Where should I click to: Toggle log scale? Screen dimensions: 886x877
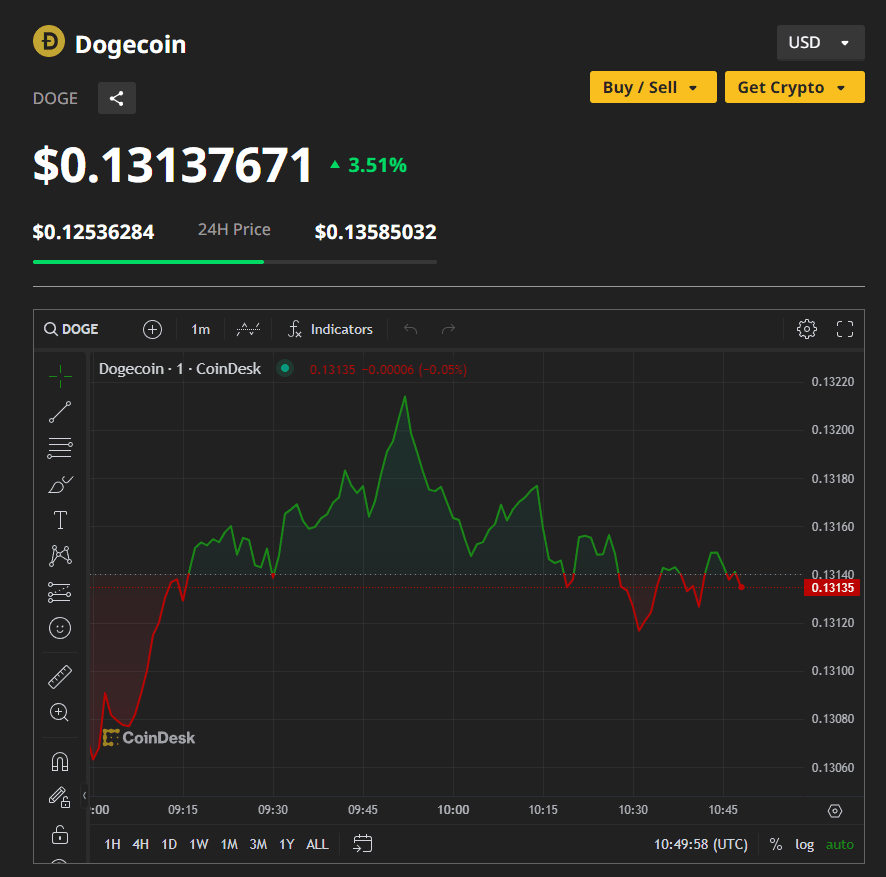pos(805,844)
